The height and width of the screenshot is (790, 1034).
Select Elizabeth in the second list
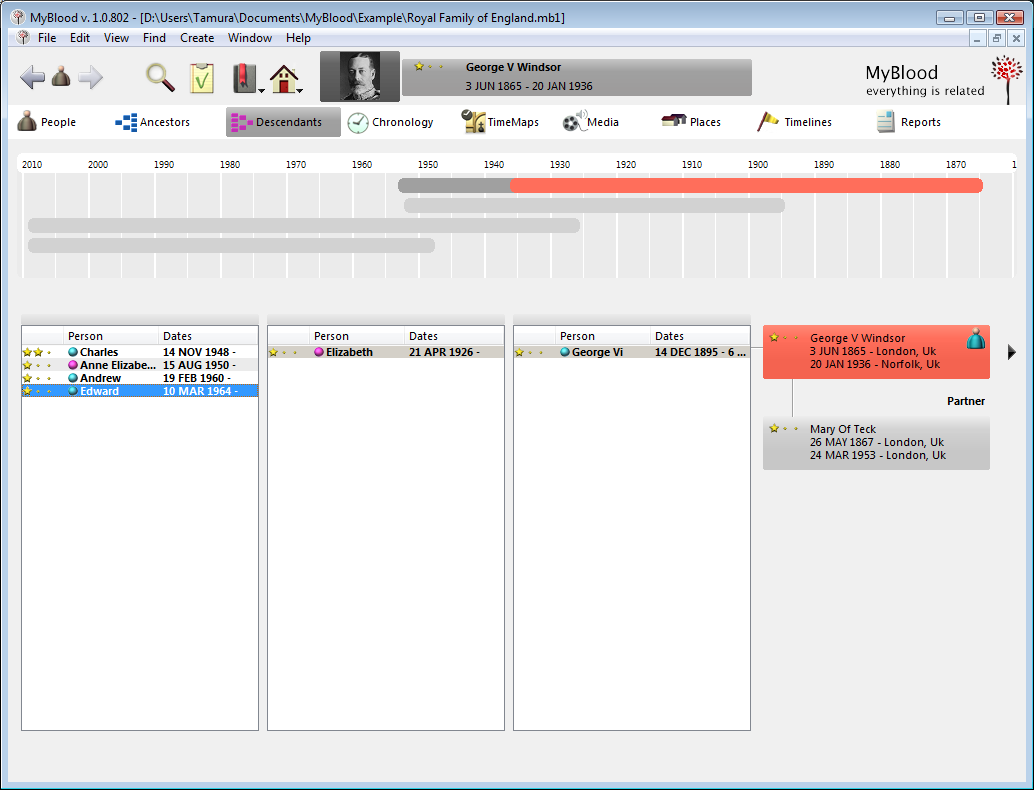(x=386, y=352)
